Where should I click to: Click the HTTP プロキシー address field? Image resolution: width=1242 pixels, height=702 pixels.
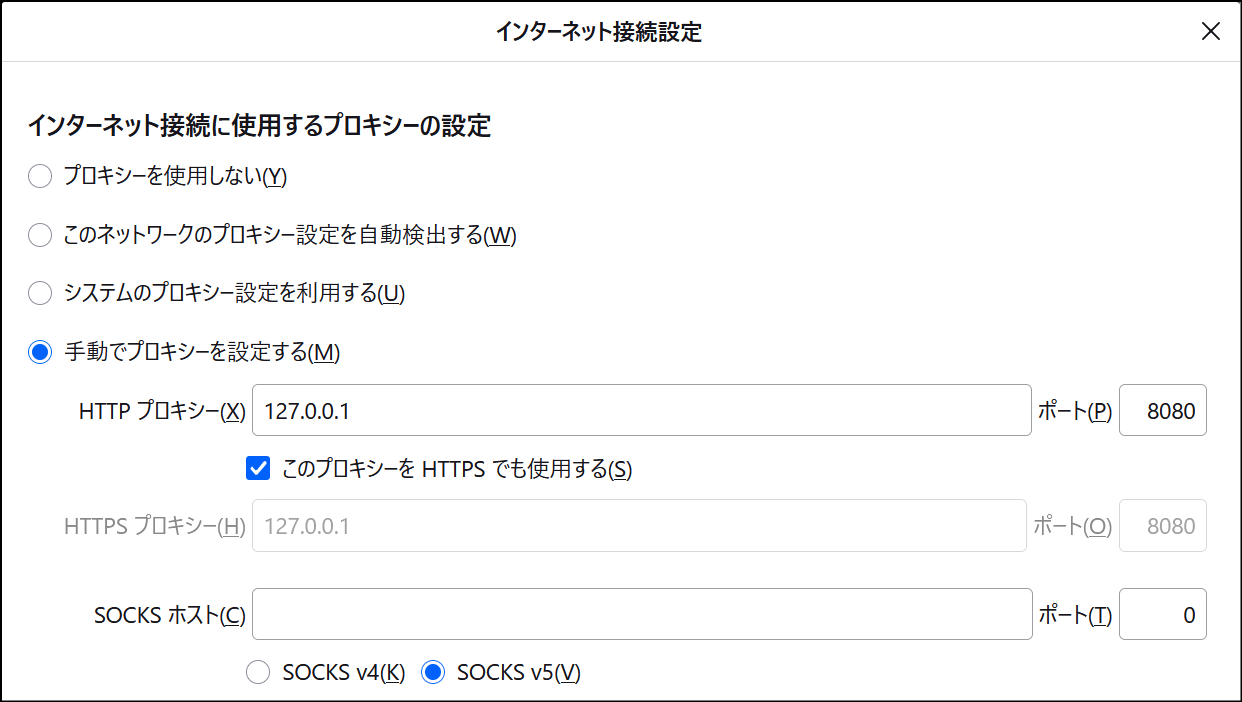click(x=641, y=410)
